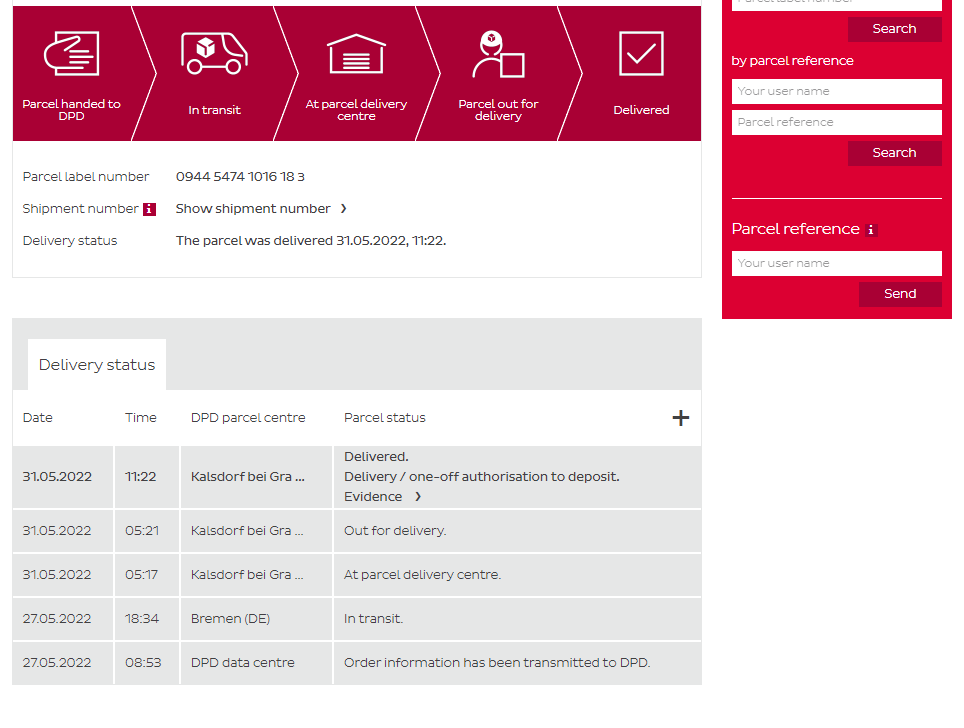Click the parcel label number 0944 5474 1016 18 3
This screenshot has height=728, width=964.
coord(240,177)
